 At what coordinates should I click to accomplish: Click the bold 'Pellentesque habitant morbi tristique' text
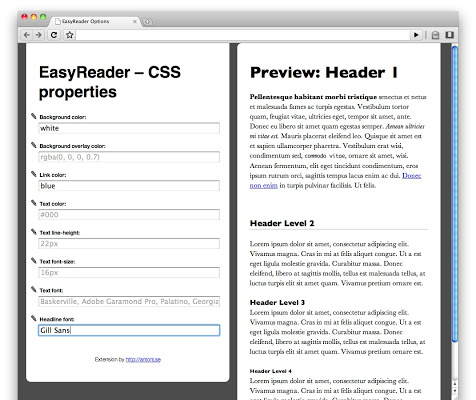313,97
